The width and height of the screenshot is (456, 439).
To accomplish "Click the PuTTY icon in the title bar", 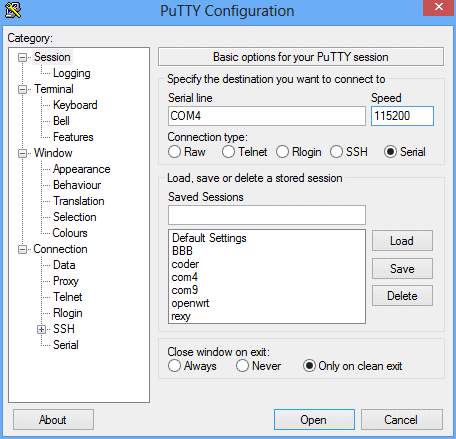I will point(13,10).
